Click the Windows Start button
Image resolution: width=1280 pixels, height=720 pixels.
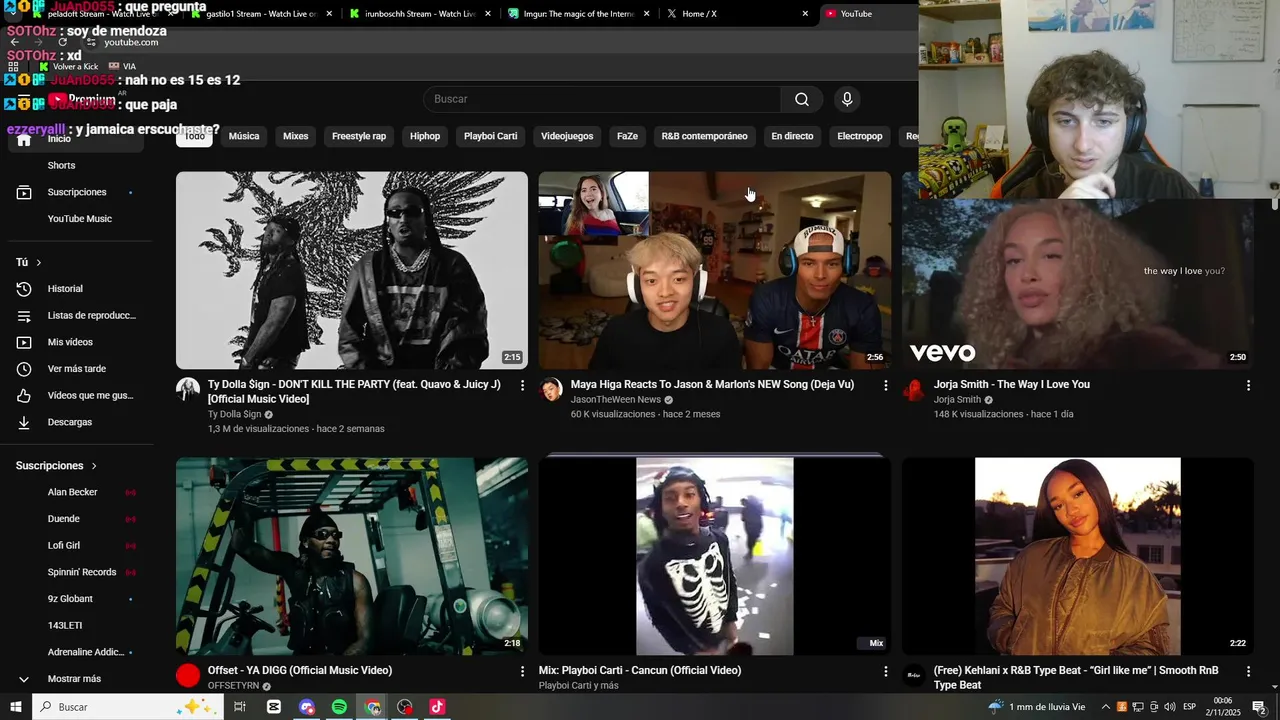point(16,707)
